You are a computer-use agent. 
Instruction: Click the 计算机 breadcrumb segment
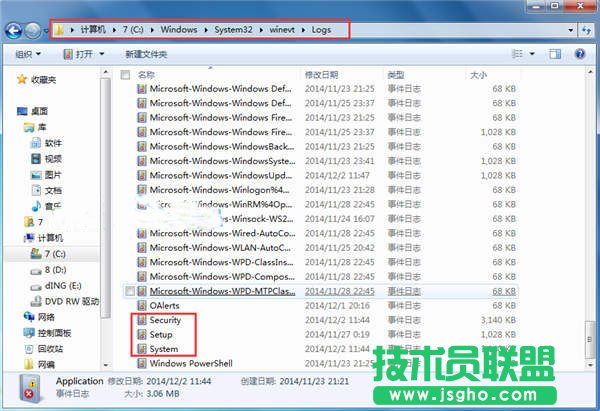click(x=93, y=29)
